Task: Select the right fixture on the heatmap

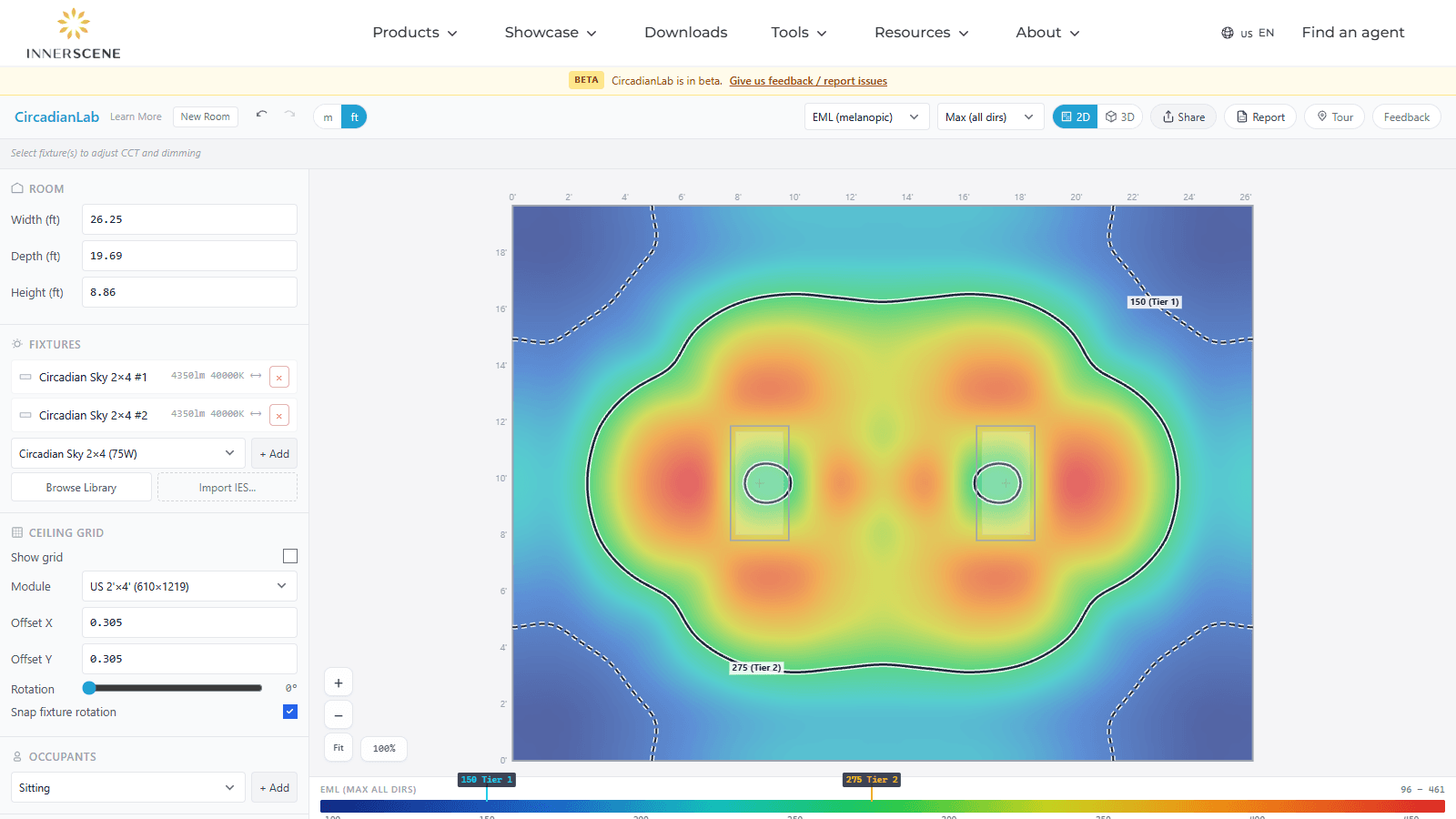Action: 1006,483
